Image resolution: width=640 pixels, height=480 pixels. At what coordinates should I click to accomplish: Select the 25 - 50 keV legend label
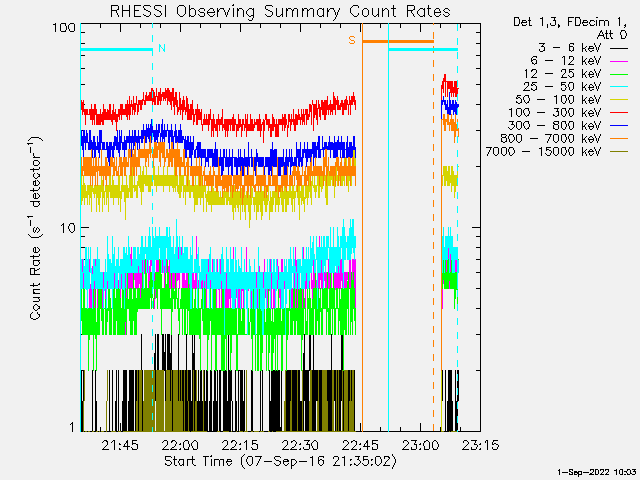[x=562, y=87]
